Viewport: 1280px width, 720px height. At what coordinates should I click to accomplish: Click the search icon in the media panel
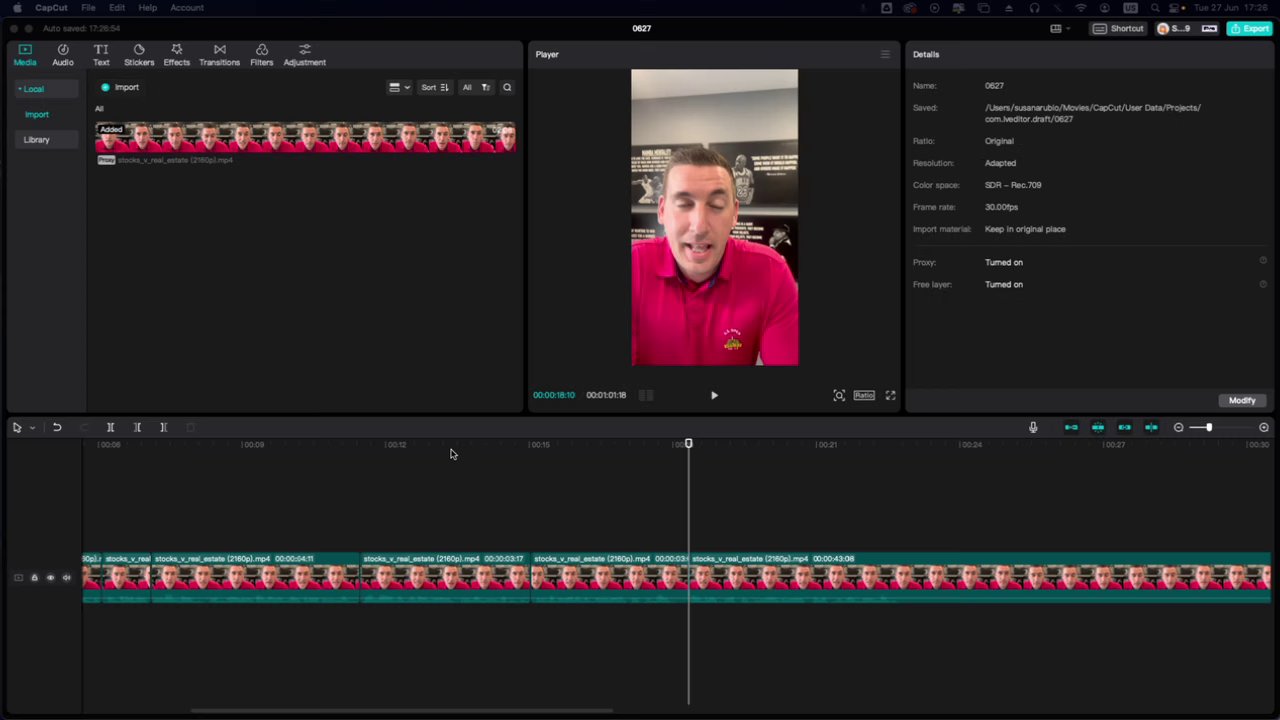(x=507, y=87)
